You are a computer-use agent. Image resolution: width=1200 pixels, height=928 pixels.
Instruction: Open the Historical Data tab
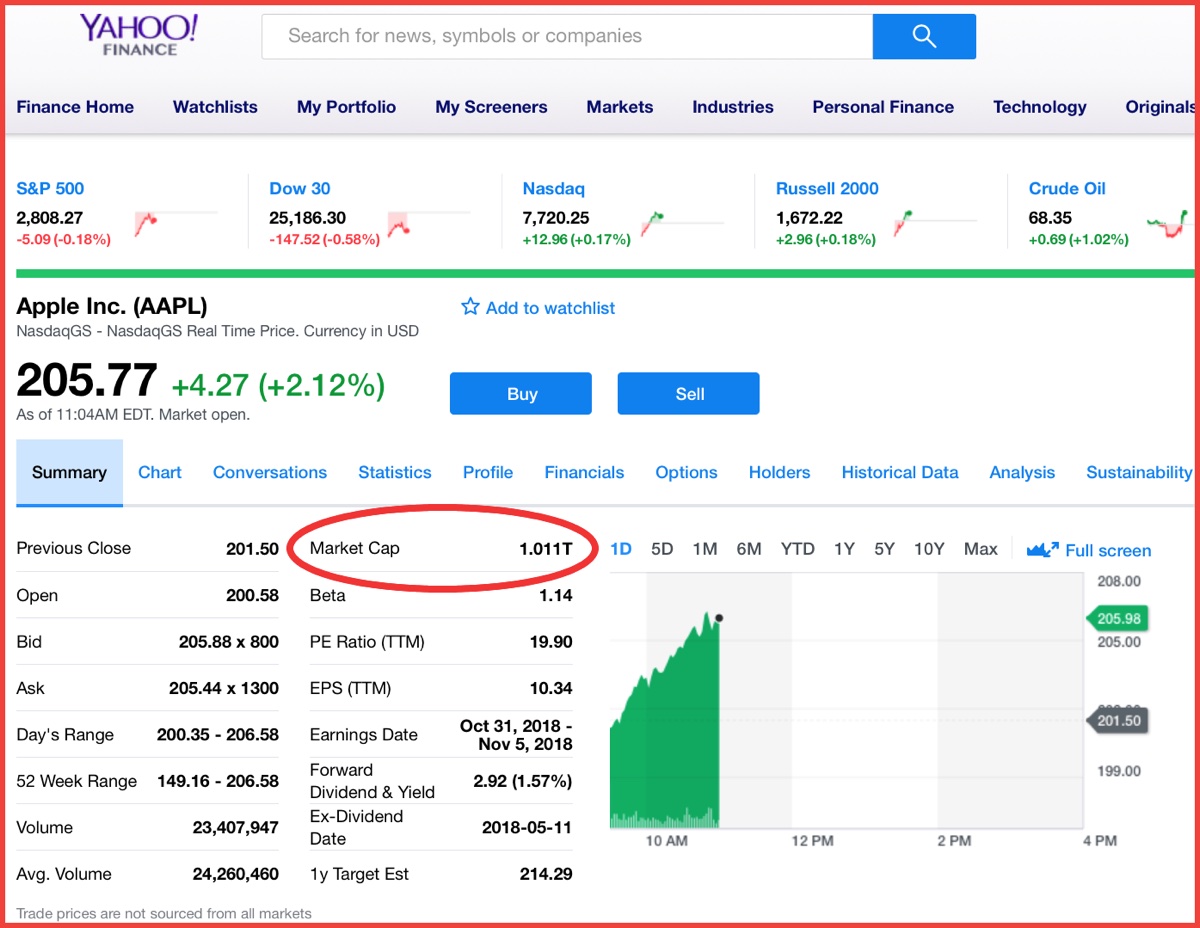pyautogui.click(x=899, y=472)
